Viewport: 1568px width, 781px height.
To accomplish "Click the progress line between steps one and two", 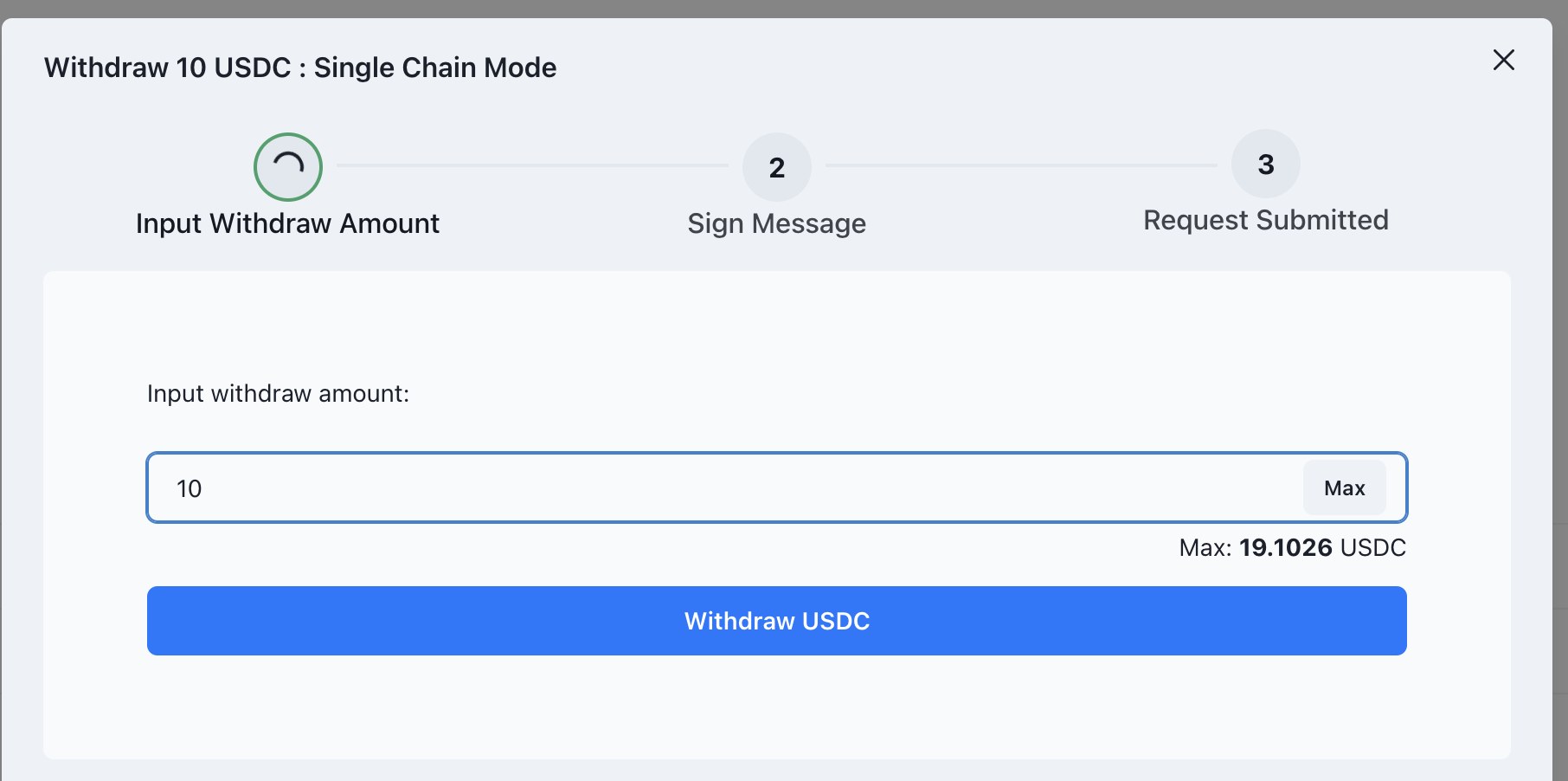I will click(x=532, y=165).
